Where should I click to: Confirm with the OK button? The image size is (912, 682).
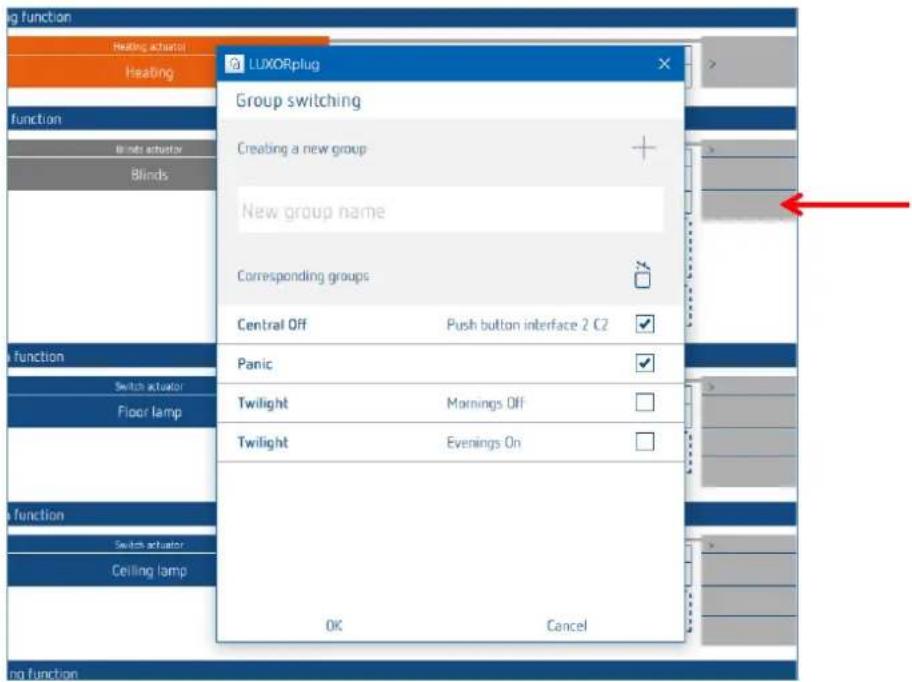point(334,626)
